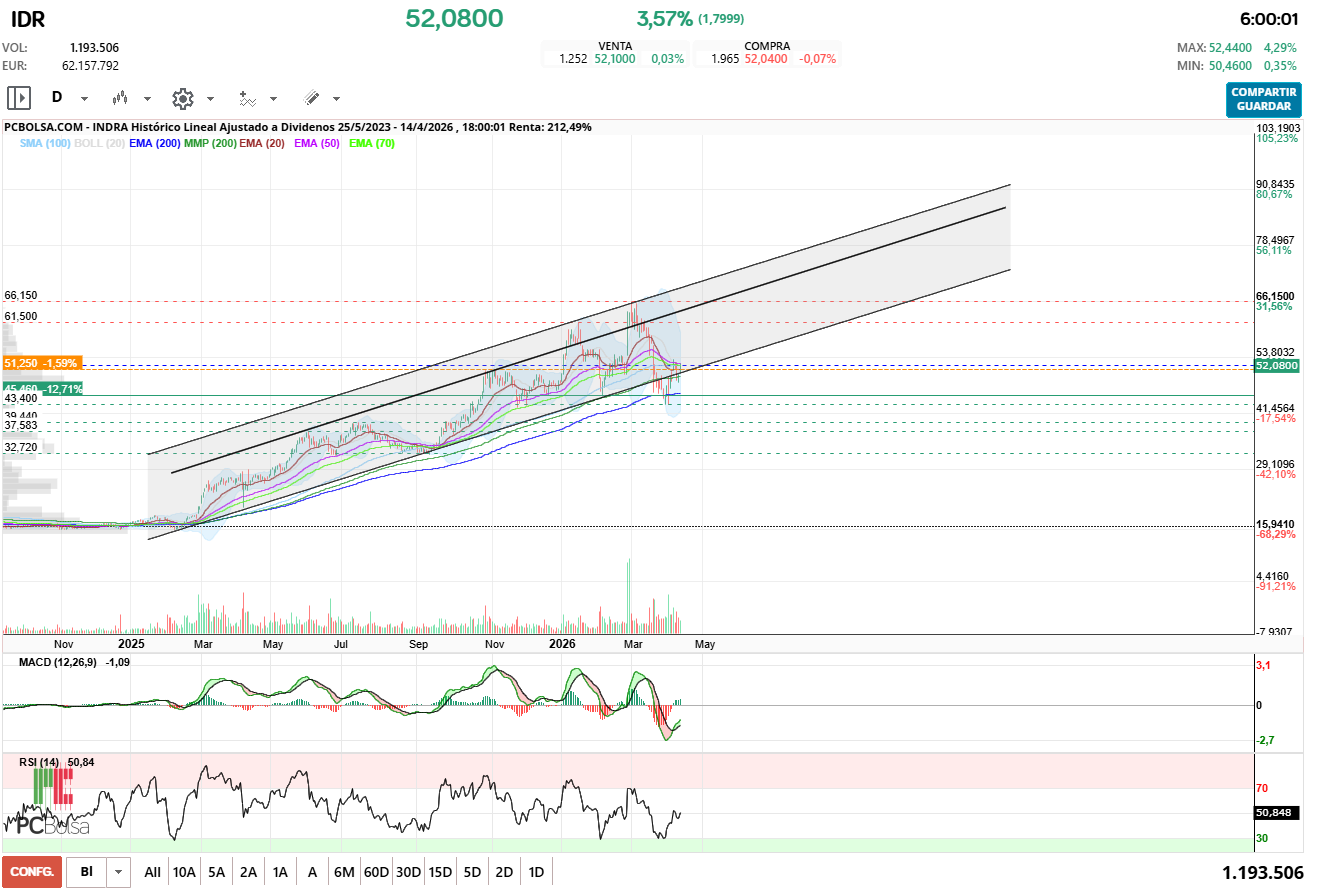Viewport: 1317px width, 893px height.
Task: Select the 6M time range
Action: pyautogui.click(x=344, y=872)
